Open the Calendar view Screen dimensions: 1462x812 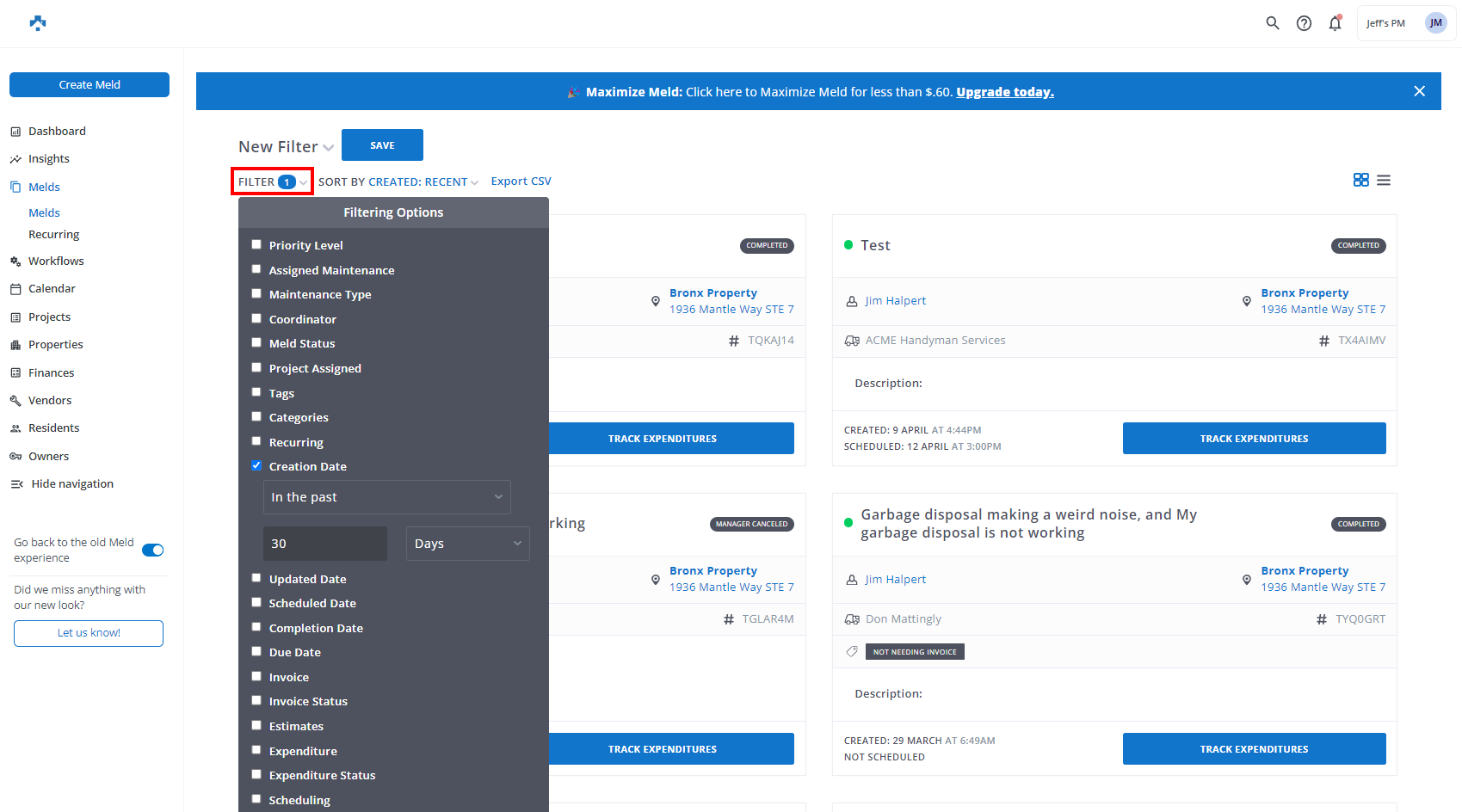pos(52,288)
